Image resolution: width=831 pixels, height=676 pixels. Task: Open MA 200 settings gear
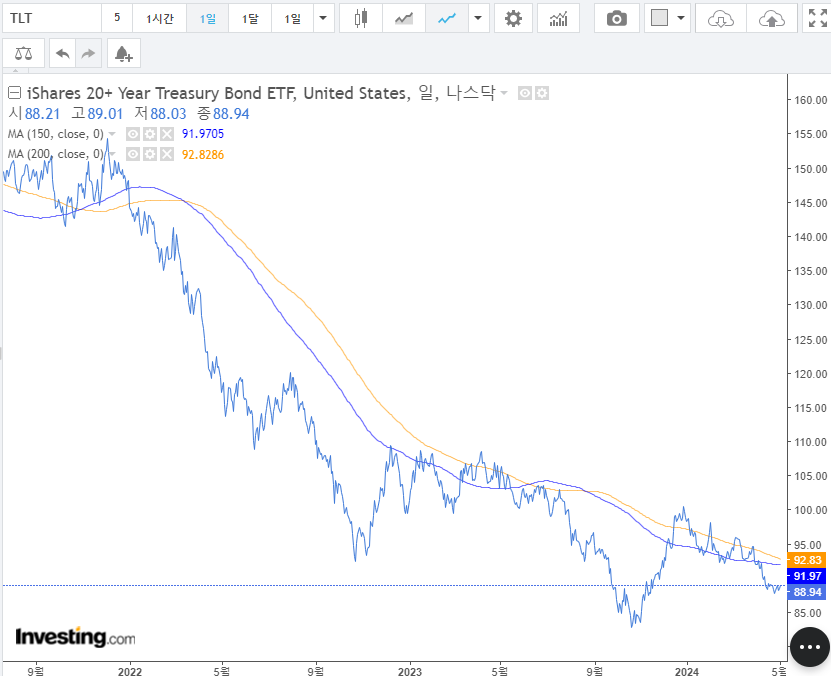(150, 154)
